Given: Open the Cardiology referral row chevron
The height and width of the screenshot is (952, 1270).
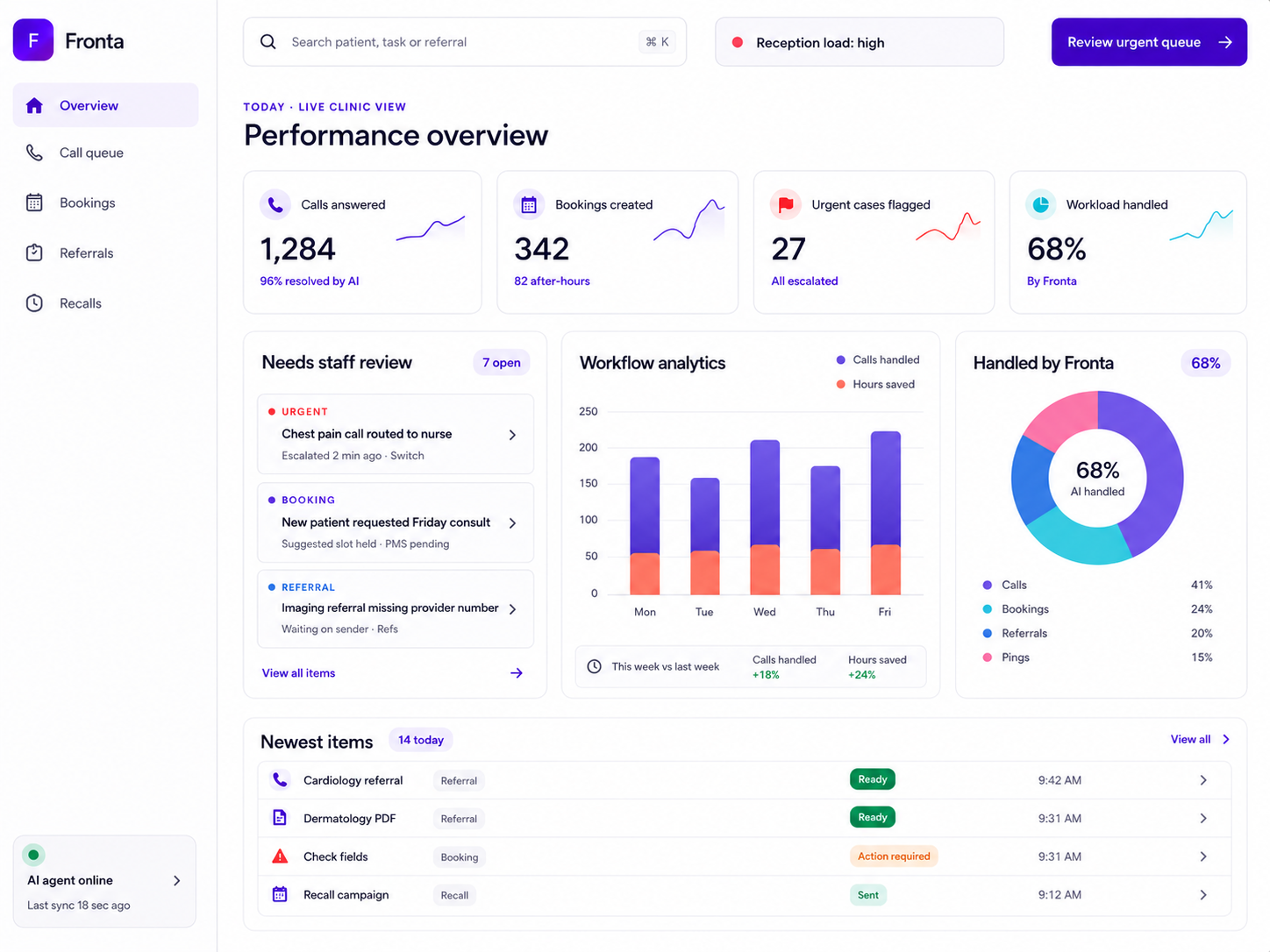Looking at the screenshot, I should click(1203, 780).
